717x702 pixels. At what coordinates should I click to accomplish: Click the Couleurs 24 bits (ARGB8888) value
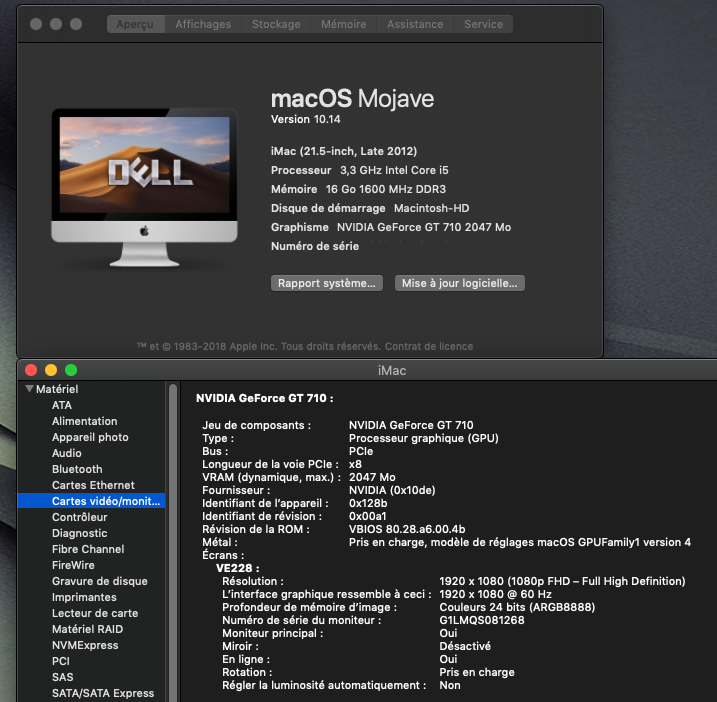point(517,607)
